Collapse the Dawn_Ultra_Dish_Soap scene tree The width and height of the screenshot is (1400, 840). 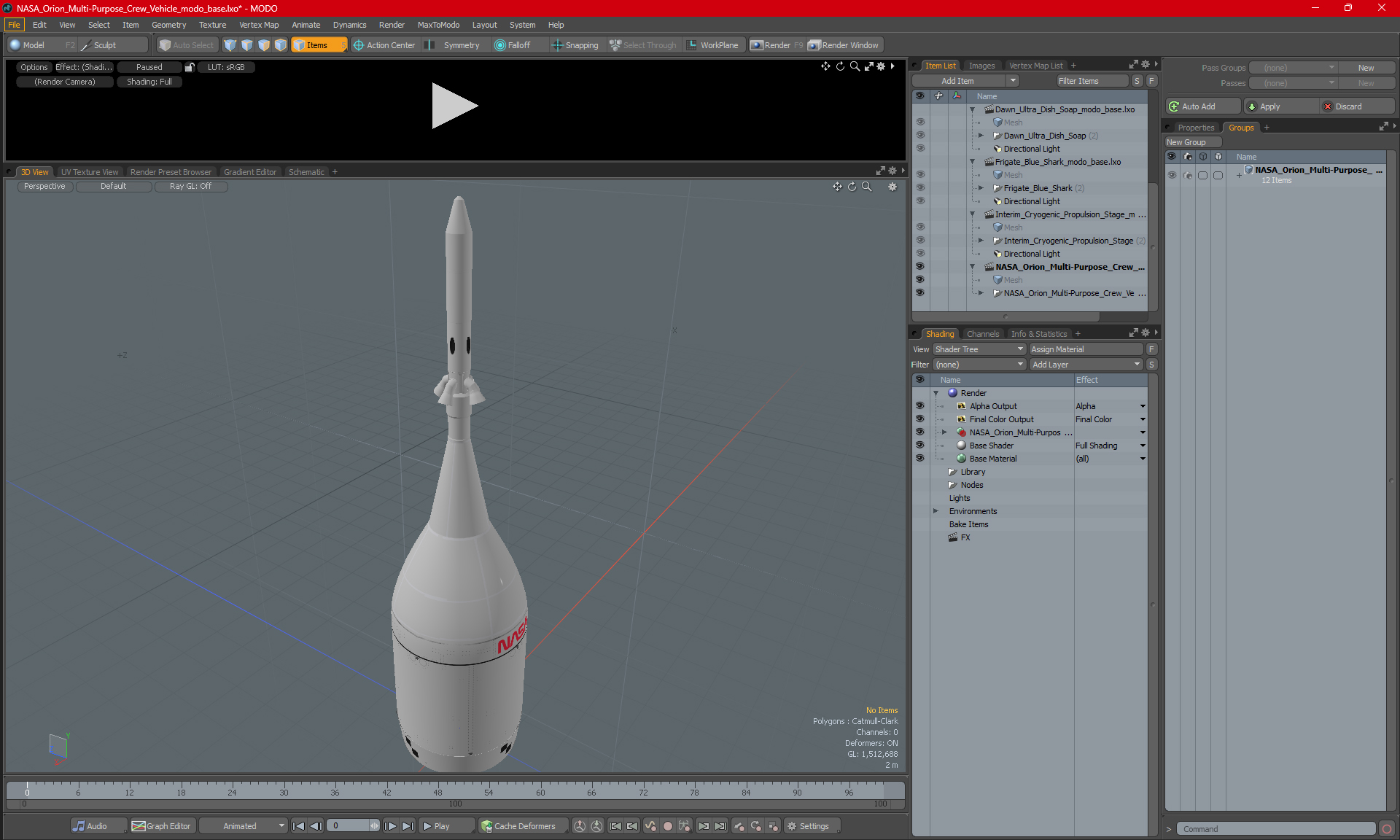[x=972, y=109]
